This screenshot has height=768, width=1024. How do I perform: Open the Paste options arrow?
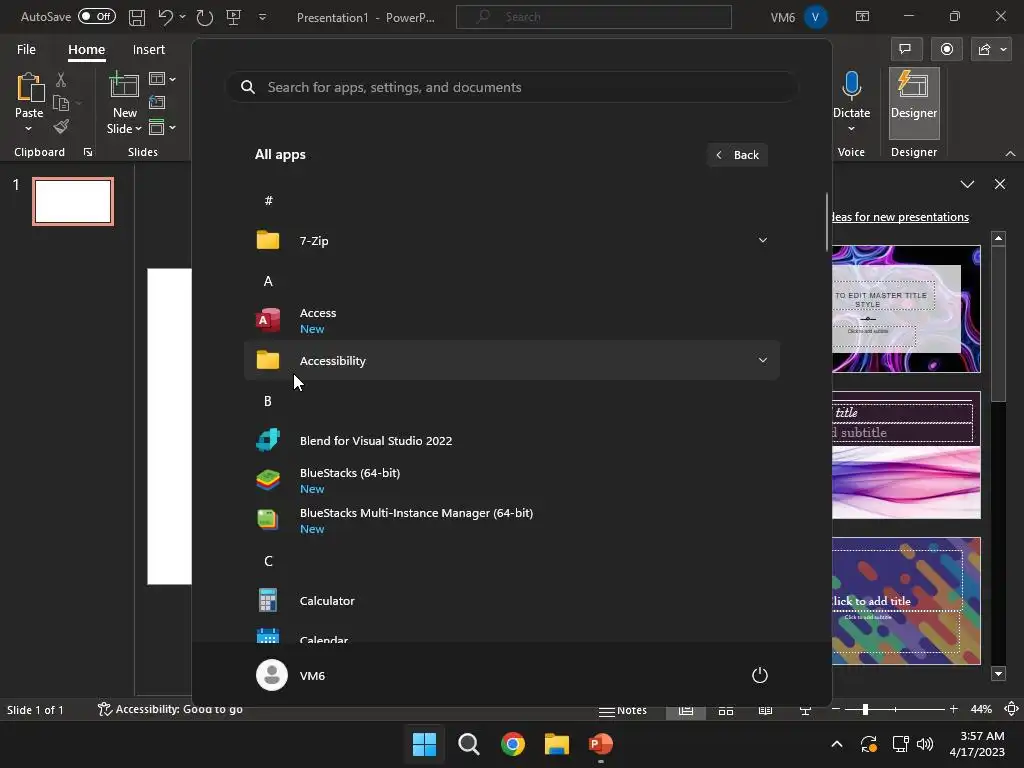[x=29, y=129]
